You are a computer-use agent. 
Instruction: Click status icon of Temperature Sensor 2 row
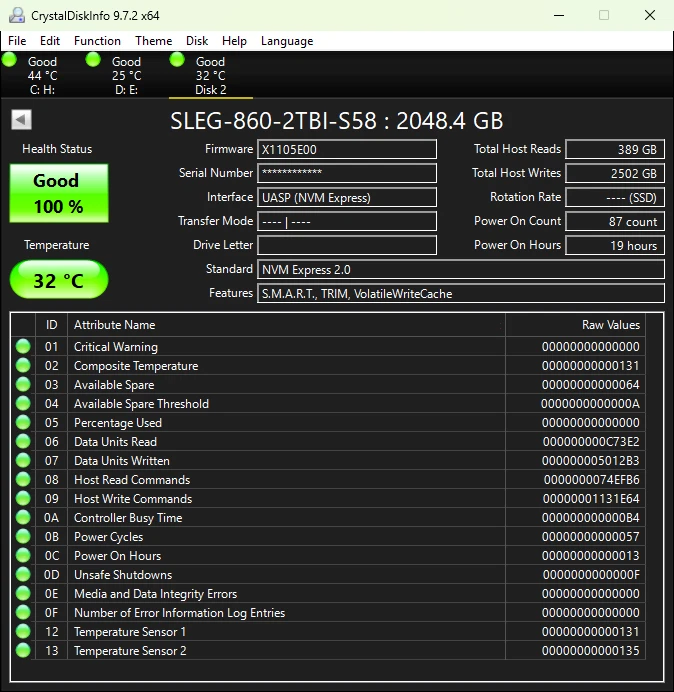23,650
